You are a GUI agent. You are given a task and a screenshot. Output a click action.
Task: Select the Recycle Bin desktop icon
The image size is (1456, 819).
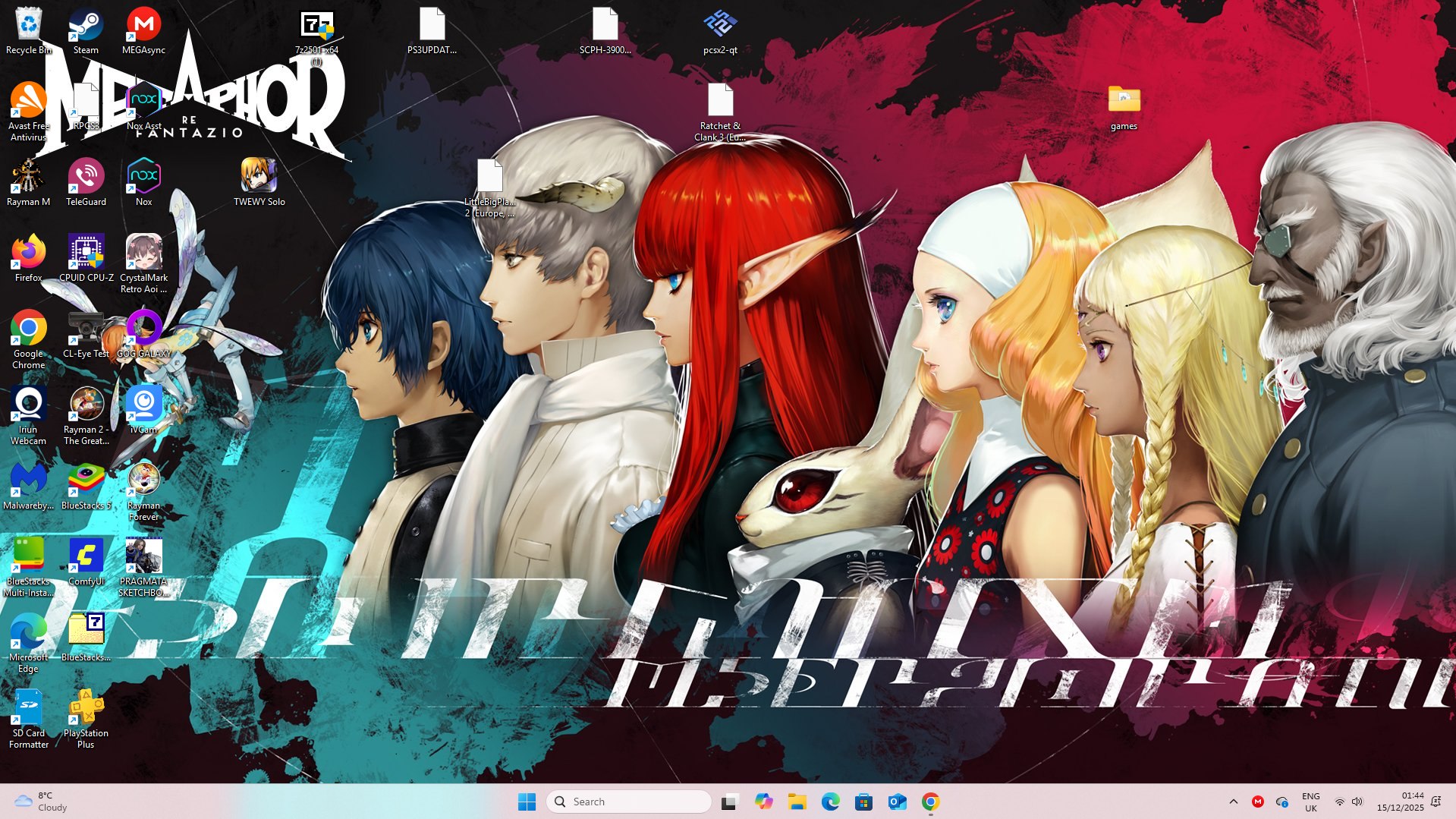coord(28,31)
